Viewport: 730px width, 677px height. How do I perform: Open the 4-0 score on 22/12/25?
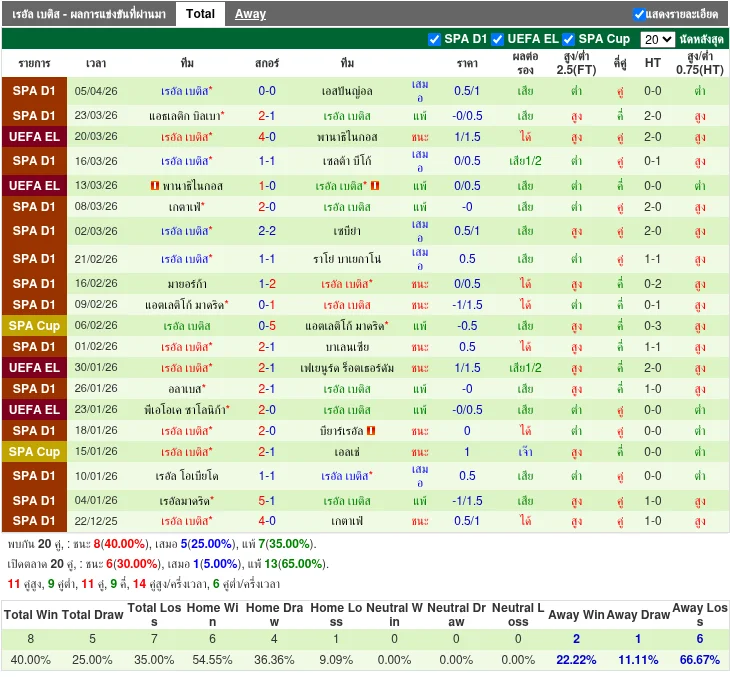coord(267,521)
